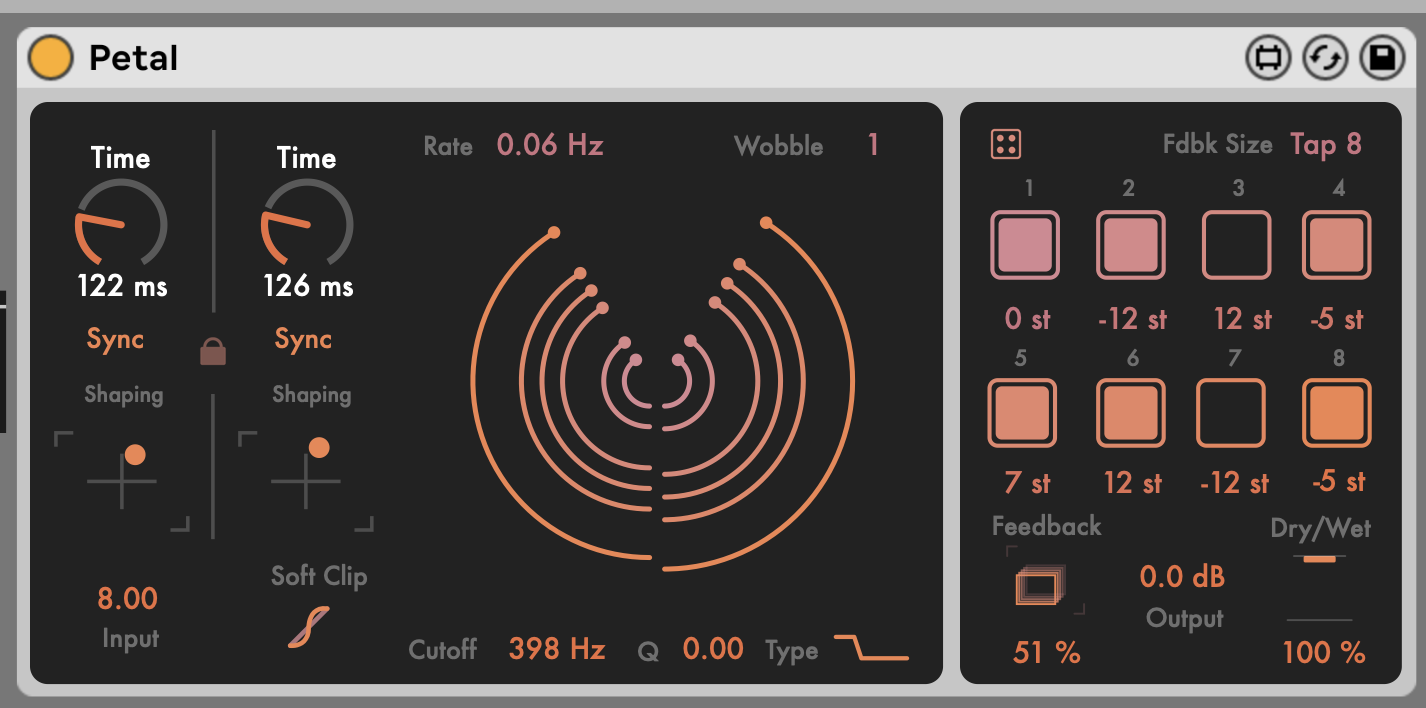Screen dimensions: 1426x708
Task: Click the save preset disk icon
Action: point(1382,58)
